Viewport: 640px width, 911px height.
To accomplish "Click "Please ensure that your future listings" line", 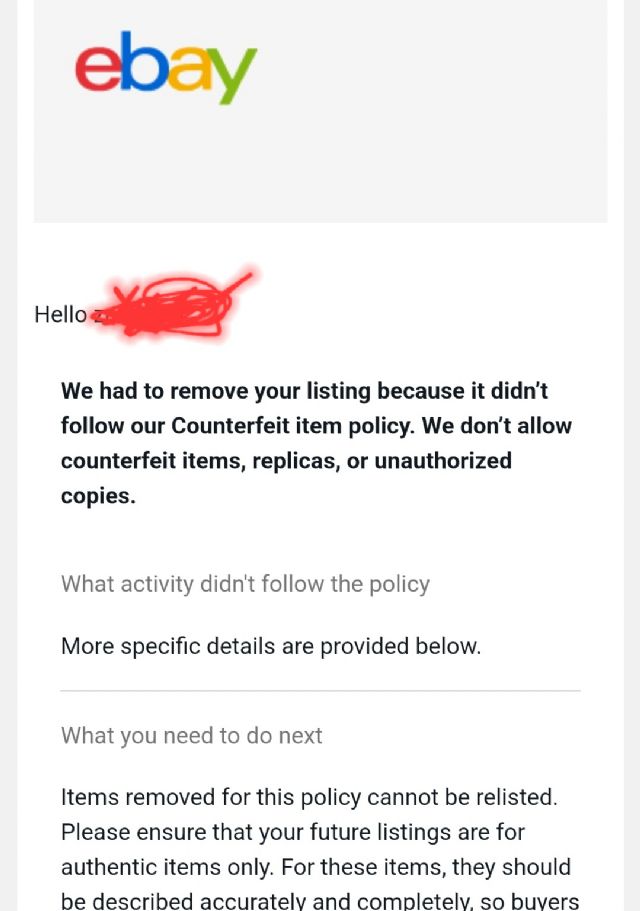I will pos(293,832).
